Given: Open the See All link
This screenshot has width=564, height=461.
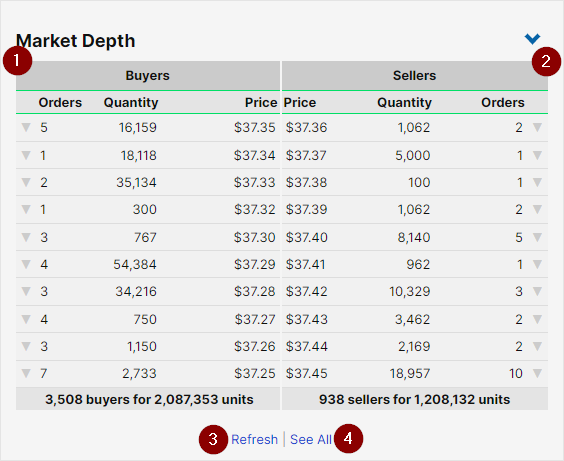Looking at the screenshot, I should [311, 439].
